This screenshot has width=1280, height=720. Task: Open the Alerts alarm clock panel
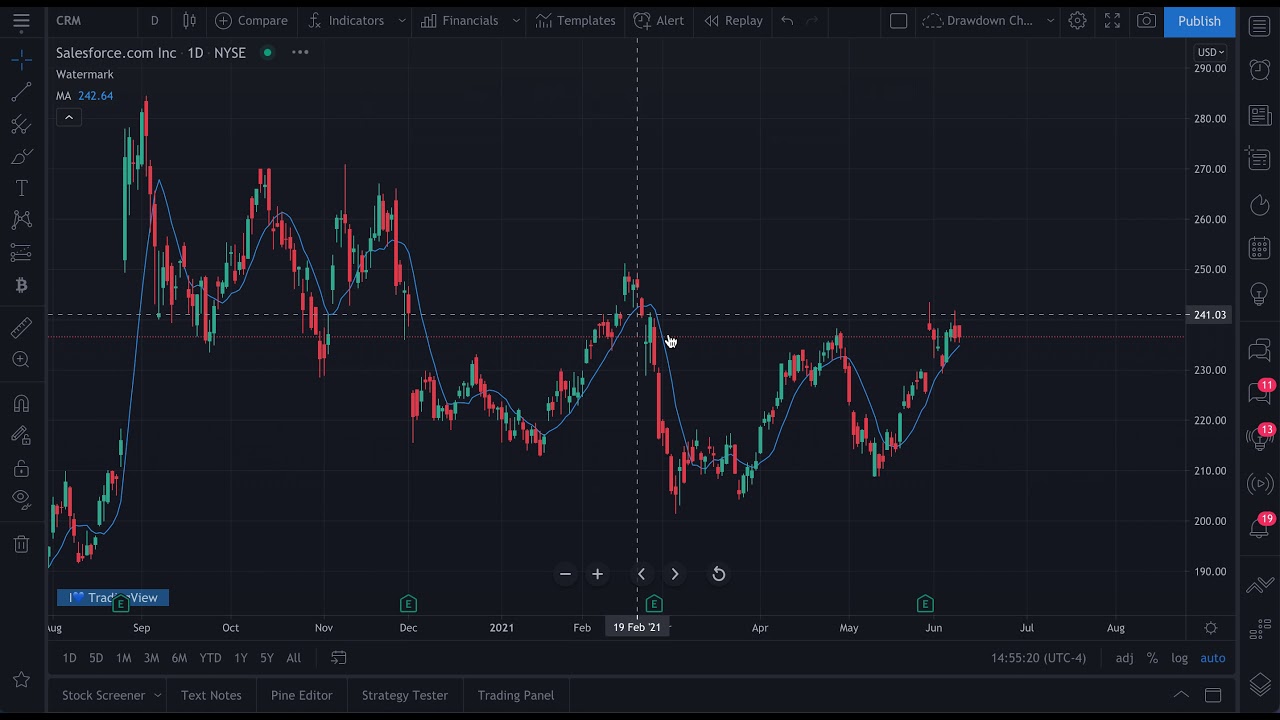point(1260,69)
